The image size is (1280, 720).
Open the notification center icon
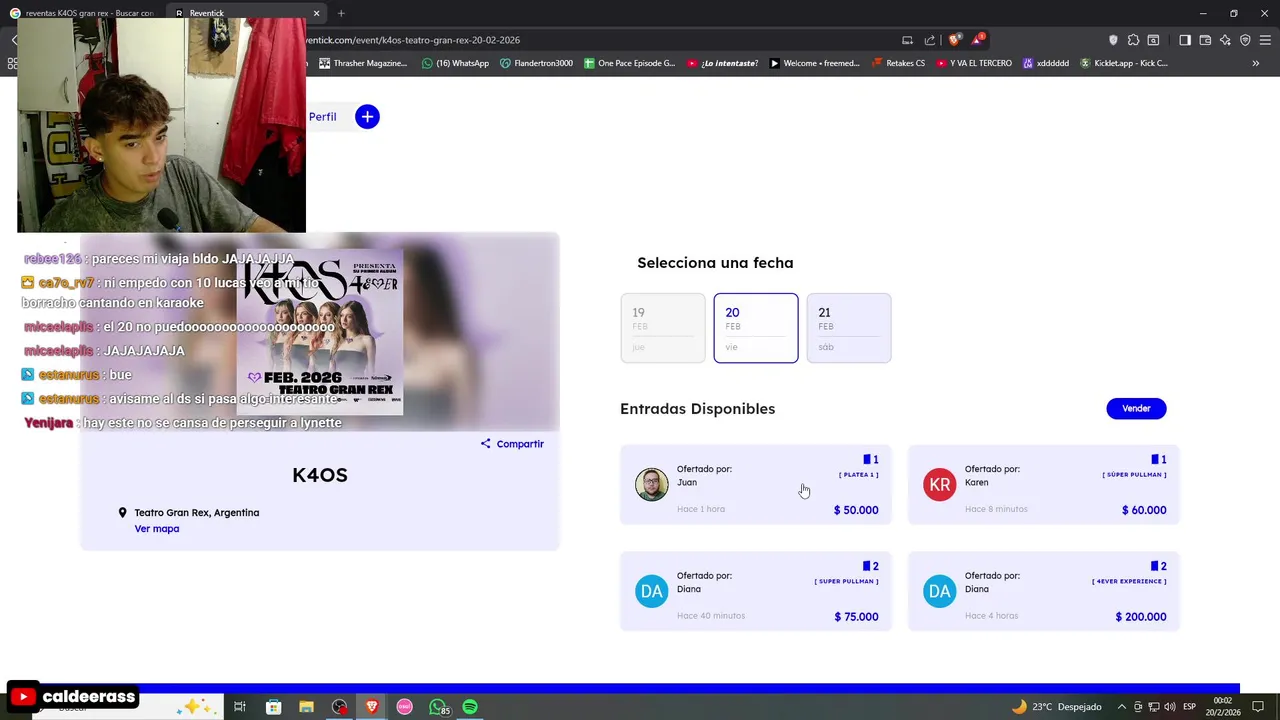(1258, 707)
